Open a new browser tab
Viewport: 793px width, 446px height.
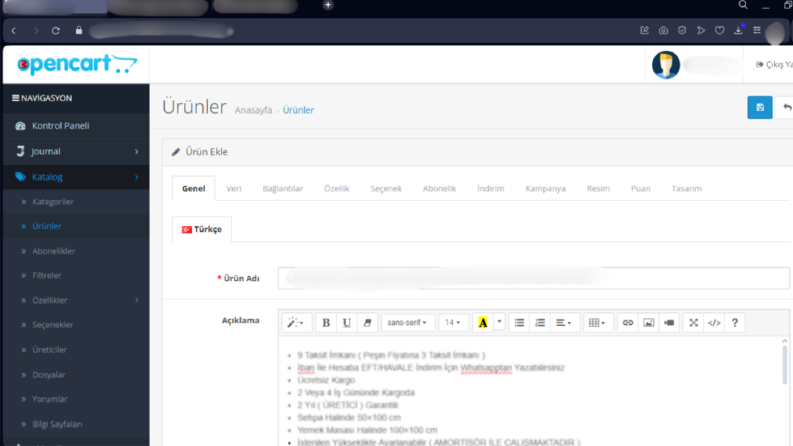point(328,5)
